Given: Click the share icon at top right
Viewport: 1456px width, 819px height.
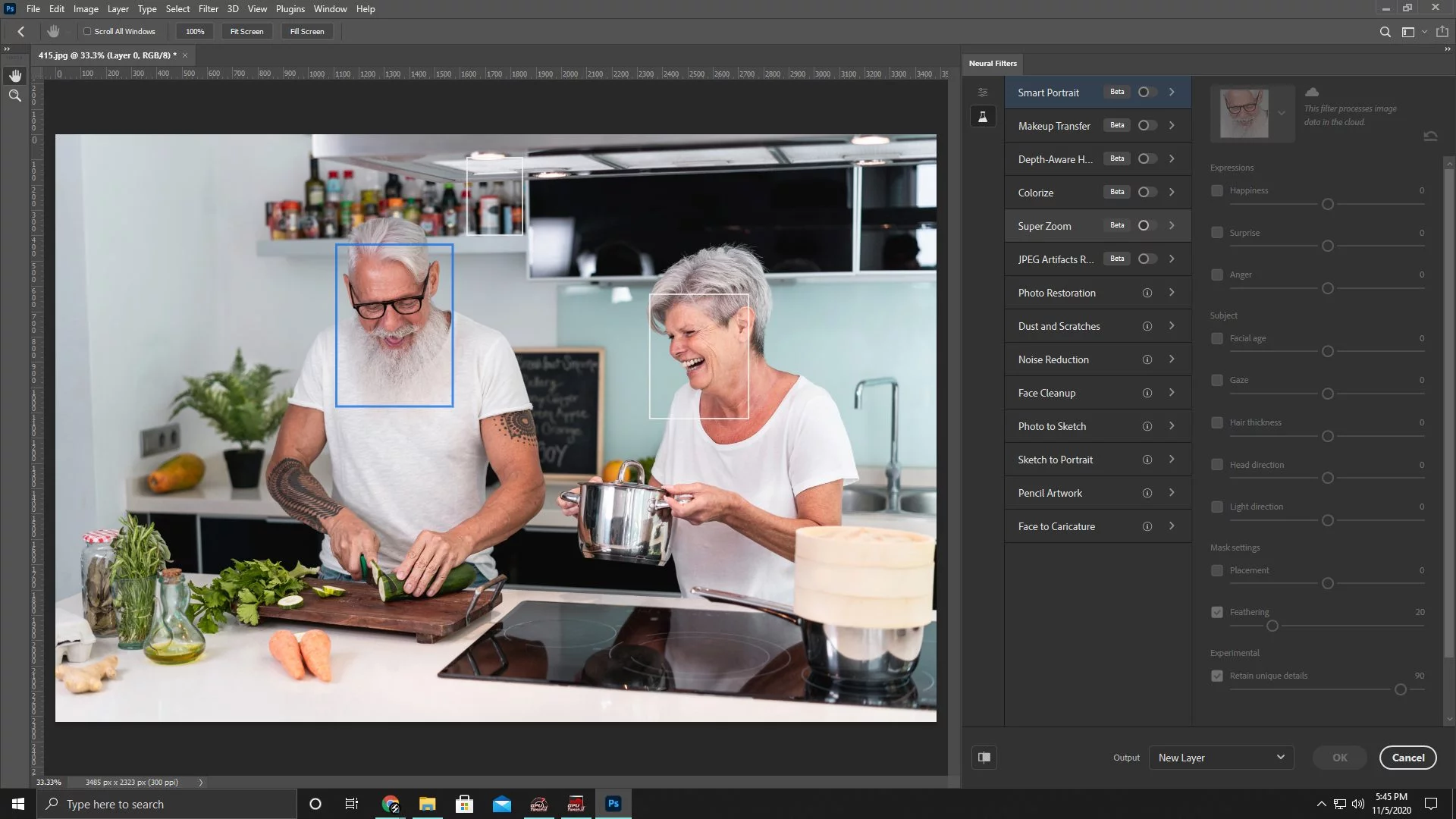Looking at the screenshot, I should tap(1442, 32).
